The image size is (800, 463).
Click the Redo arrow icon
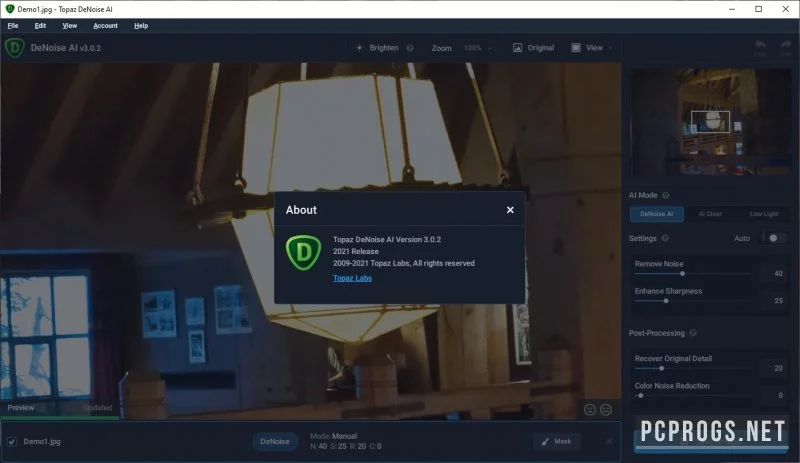(786, 47)
